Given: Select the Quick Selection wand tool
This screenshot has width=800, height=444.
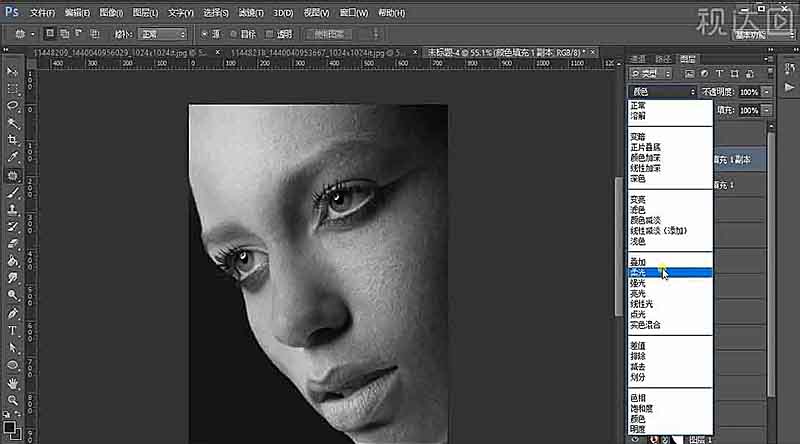Looking at the screenshot, I should [12, 124].
